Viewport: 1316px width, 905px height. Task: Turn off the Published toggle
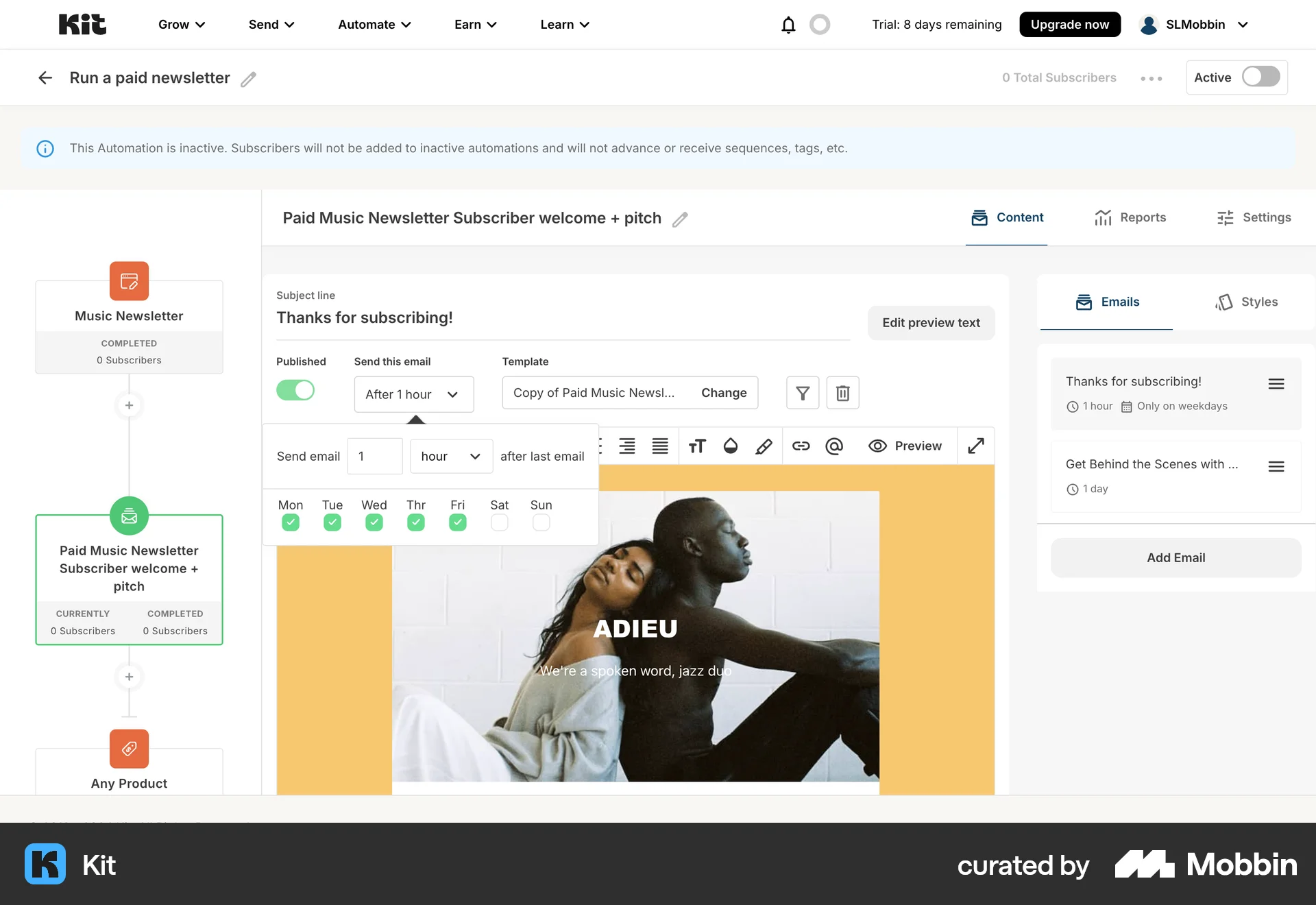pyautogui.click(x=295, y=390)
